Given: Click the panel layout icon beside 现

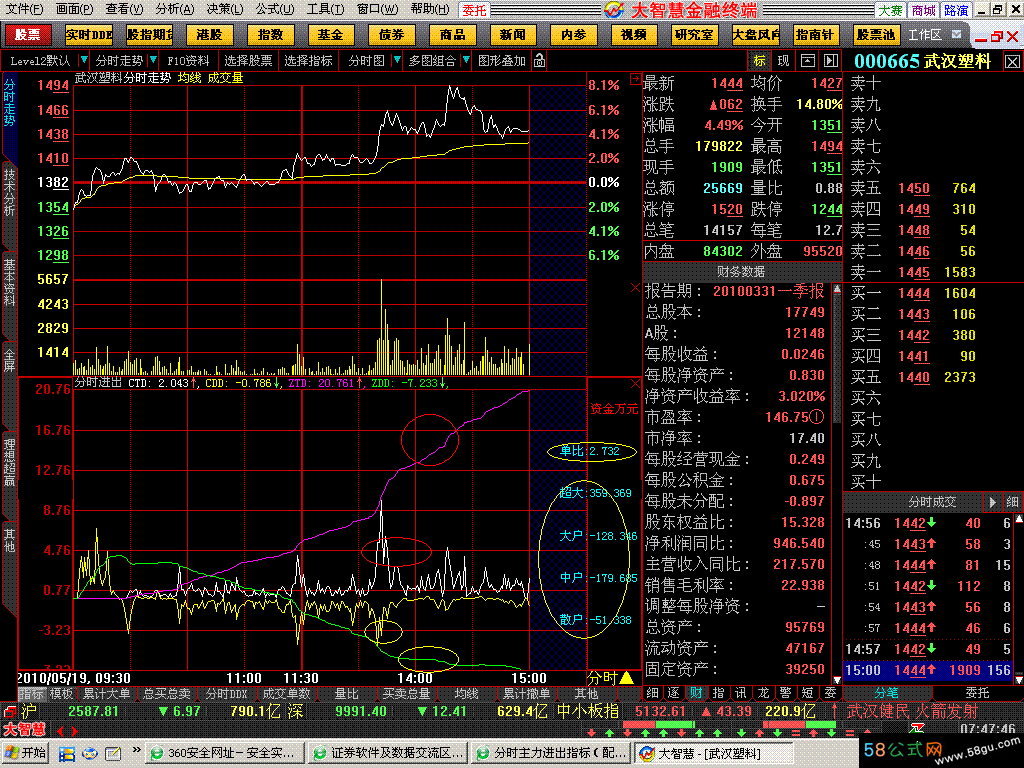Looking at the screenshot, I should [x=808, y=61].
